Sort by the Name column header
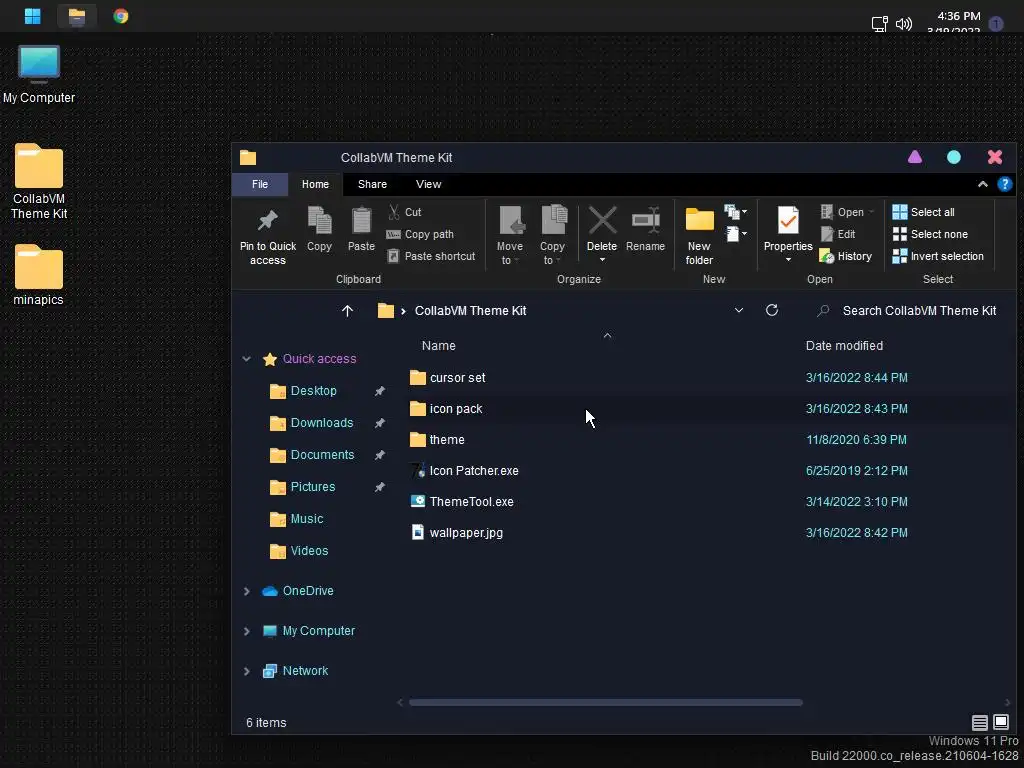 coord(438,345)
